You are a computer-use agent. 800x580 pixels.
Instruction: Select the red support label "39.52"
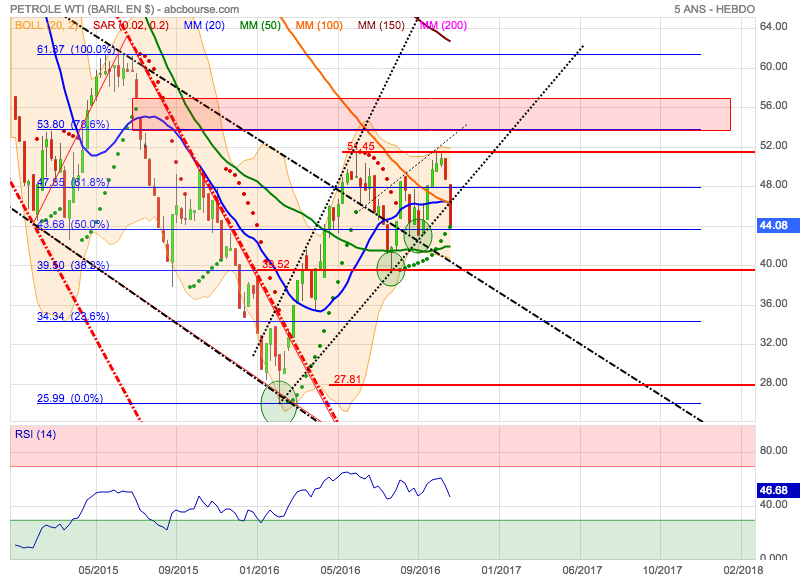click(x=276, y=264)
